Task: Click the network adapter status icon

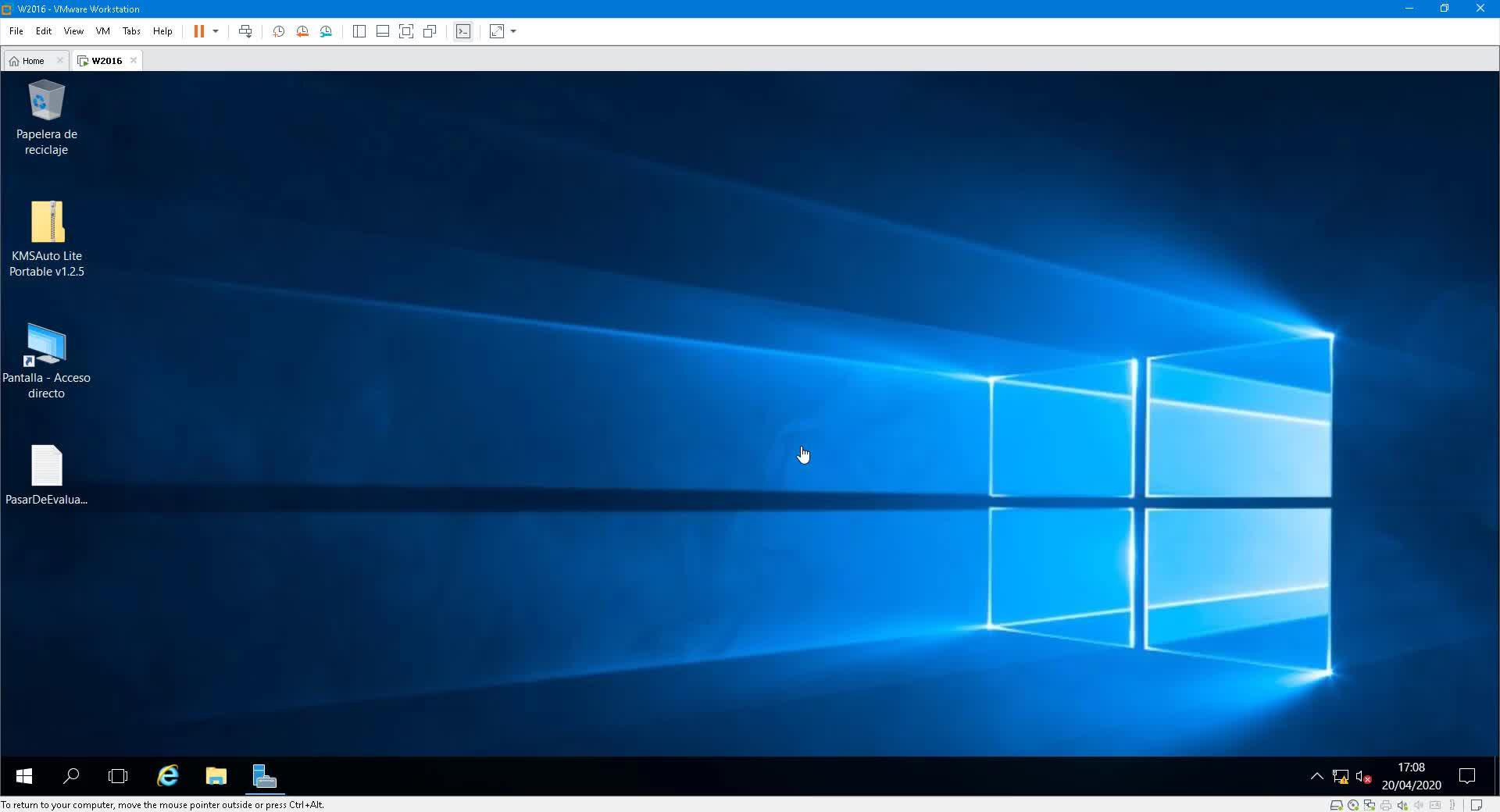Action: (x=1370, y=805)
